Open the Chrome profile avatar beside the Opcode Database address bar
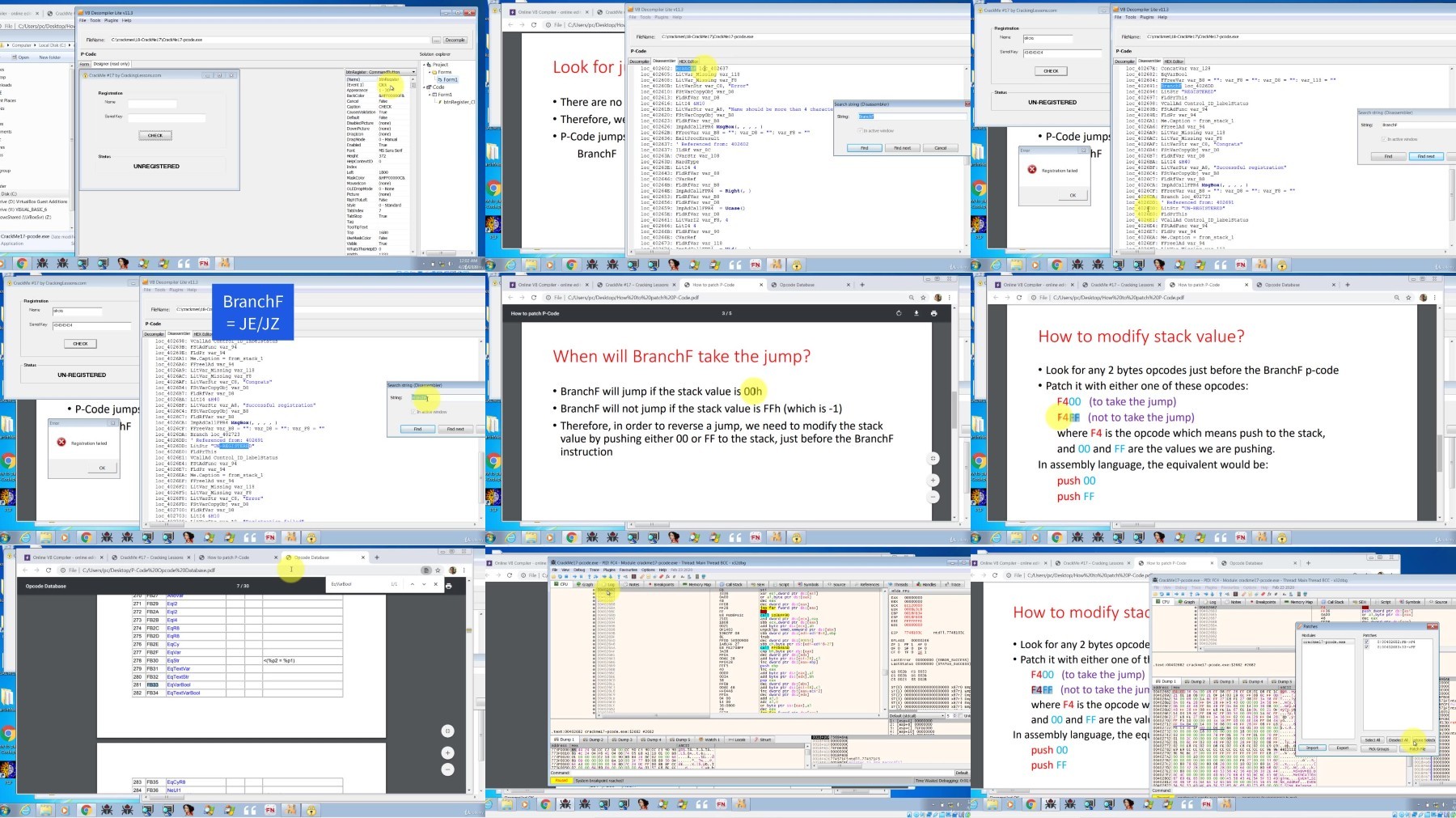Viewport: 1456px width, 818px height. (453, 570)
